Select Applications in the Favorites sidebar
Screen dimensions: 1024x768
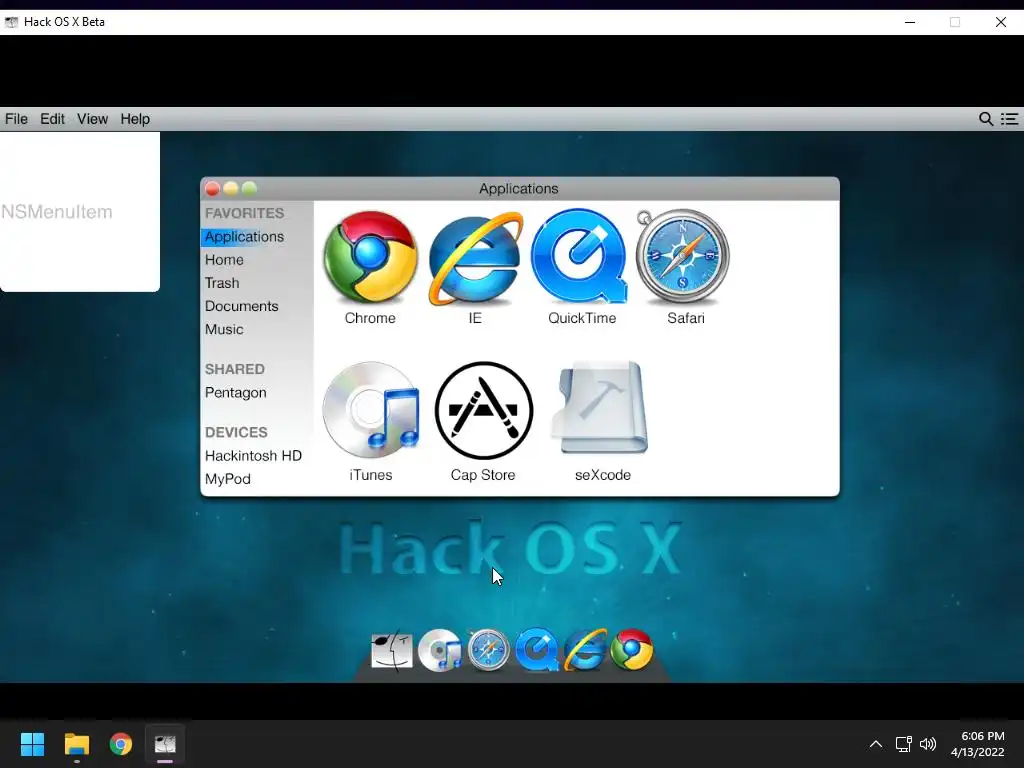244,236
